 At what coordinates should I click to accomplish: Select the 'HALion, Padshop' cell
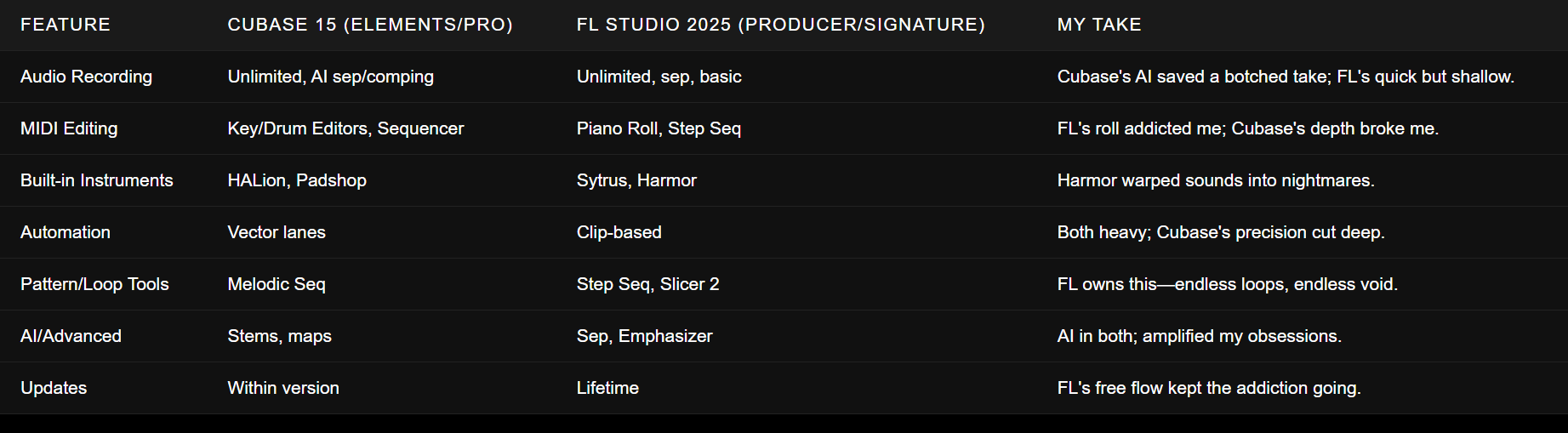coord(297,180)
